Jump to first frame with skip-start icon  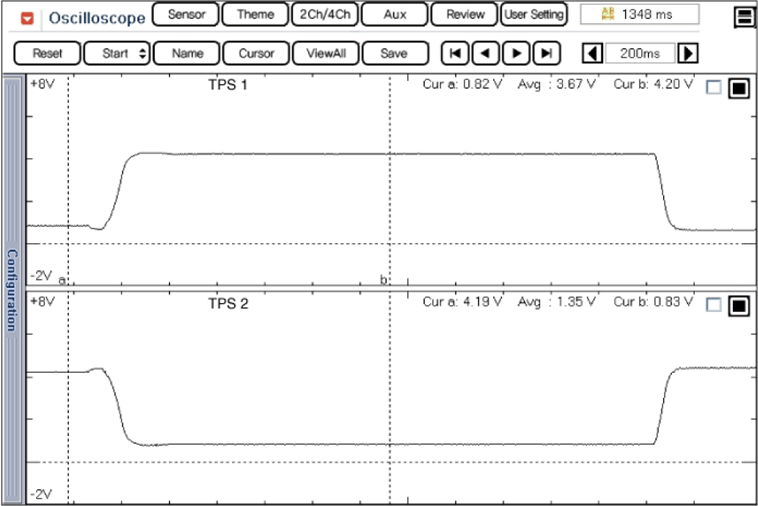[455, 53]
